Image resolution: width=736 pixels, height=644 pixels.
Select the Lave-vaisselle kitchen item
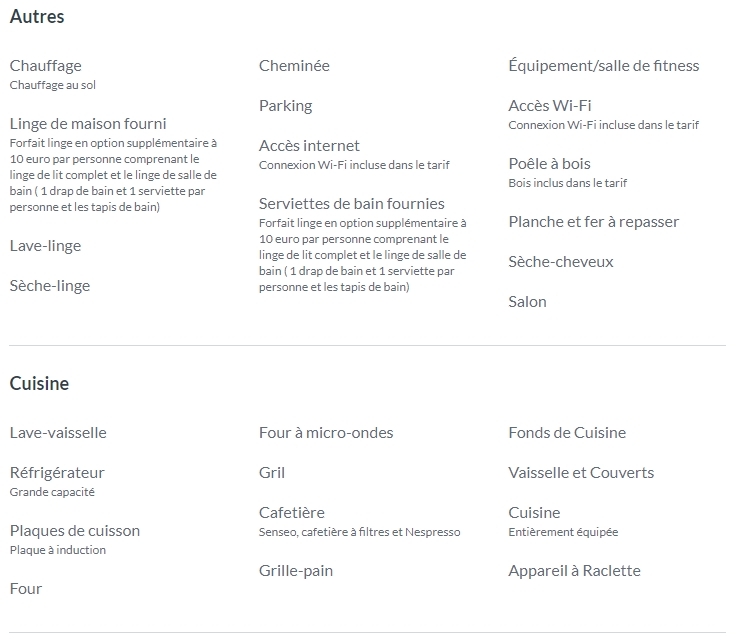[58, 433]
